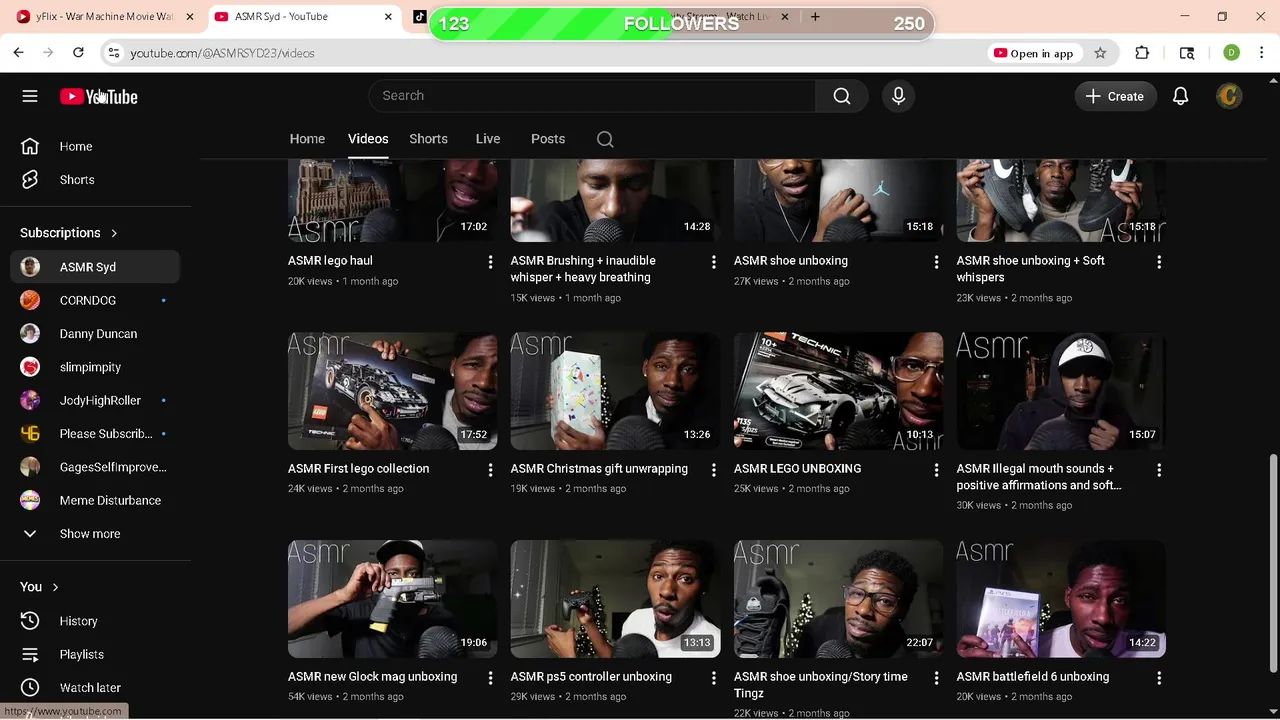Bookmark this page with star icon

click(1100, 53)
